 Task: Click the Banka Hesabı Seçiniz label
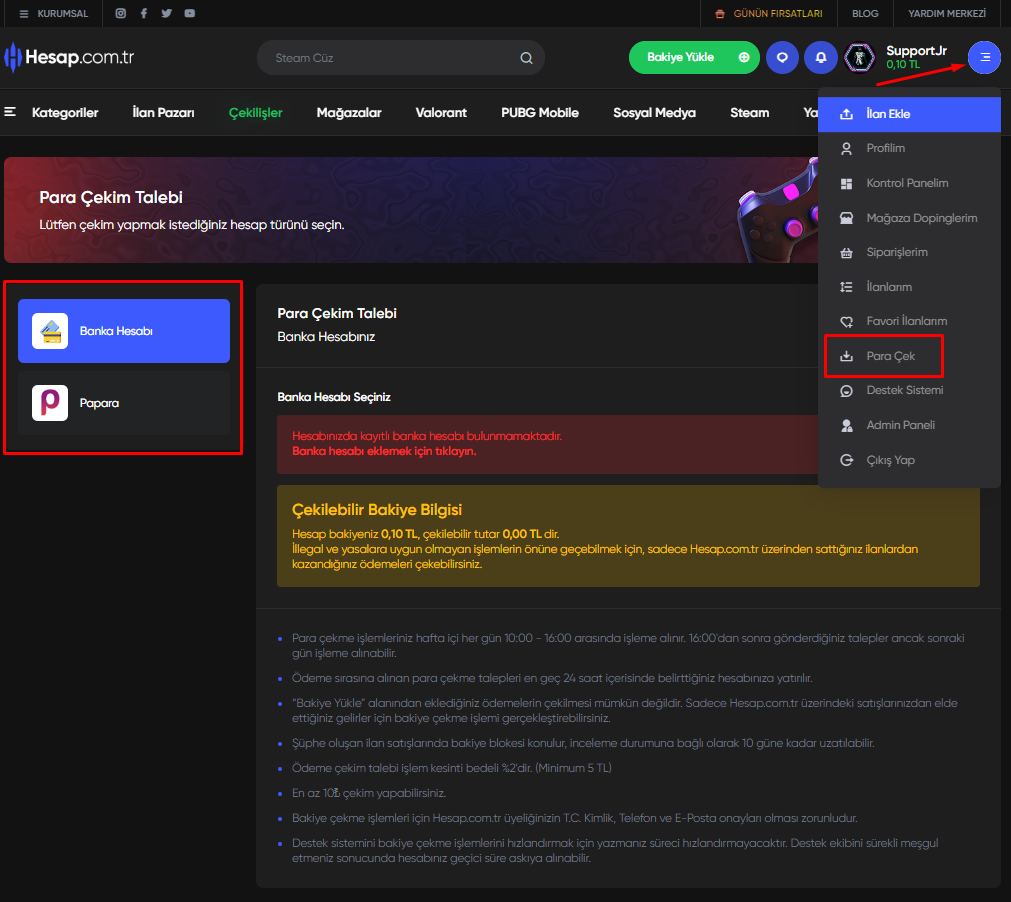(334, 397)
